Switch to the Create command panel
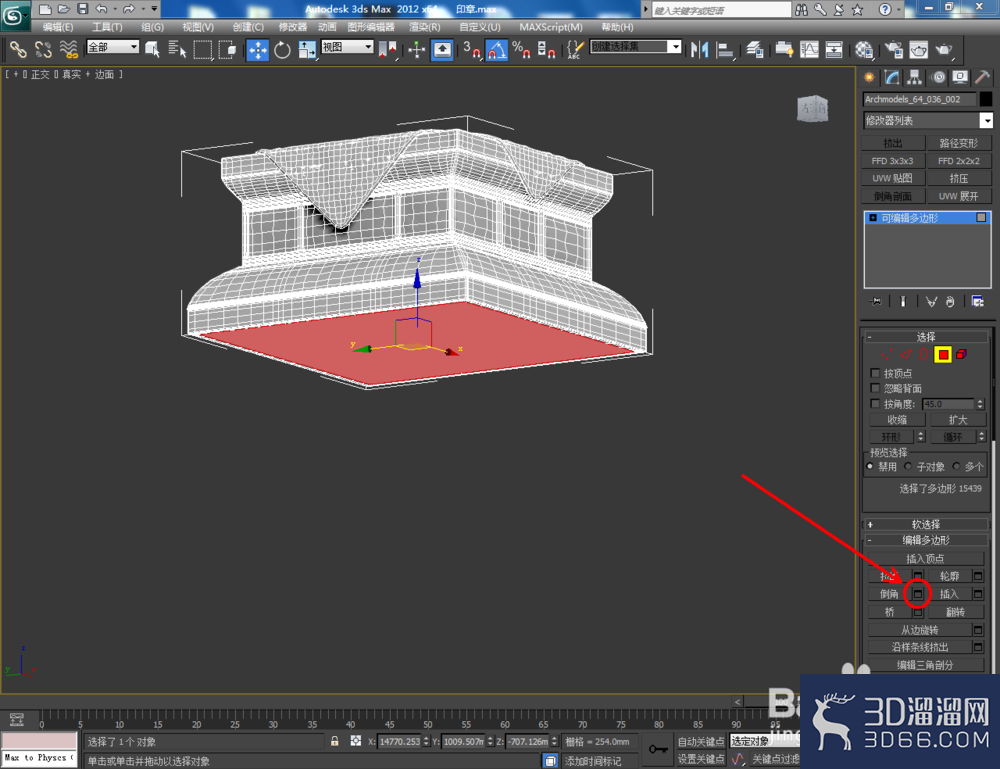1000x769 pixels. click(x=869, y=78)
